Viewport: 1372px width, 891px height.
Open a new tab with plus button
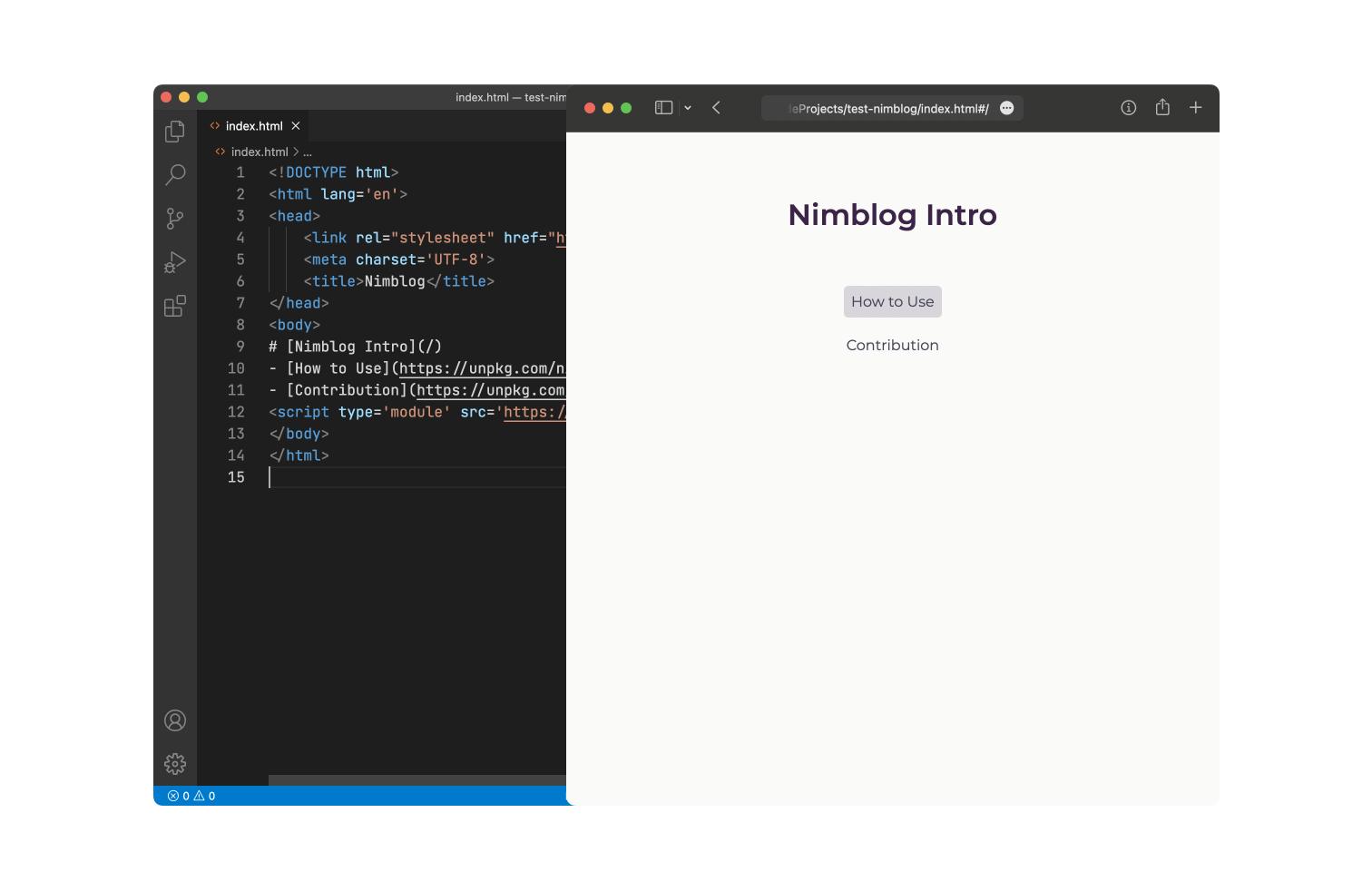click(1196, 107)
